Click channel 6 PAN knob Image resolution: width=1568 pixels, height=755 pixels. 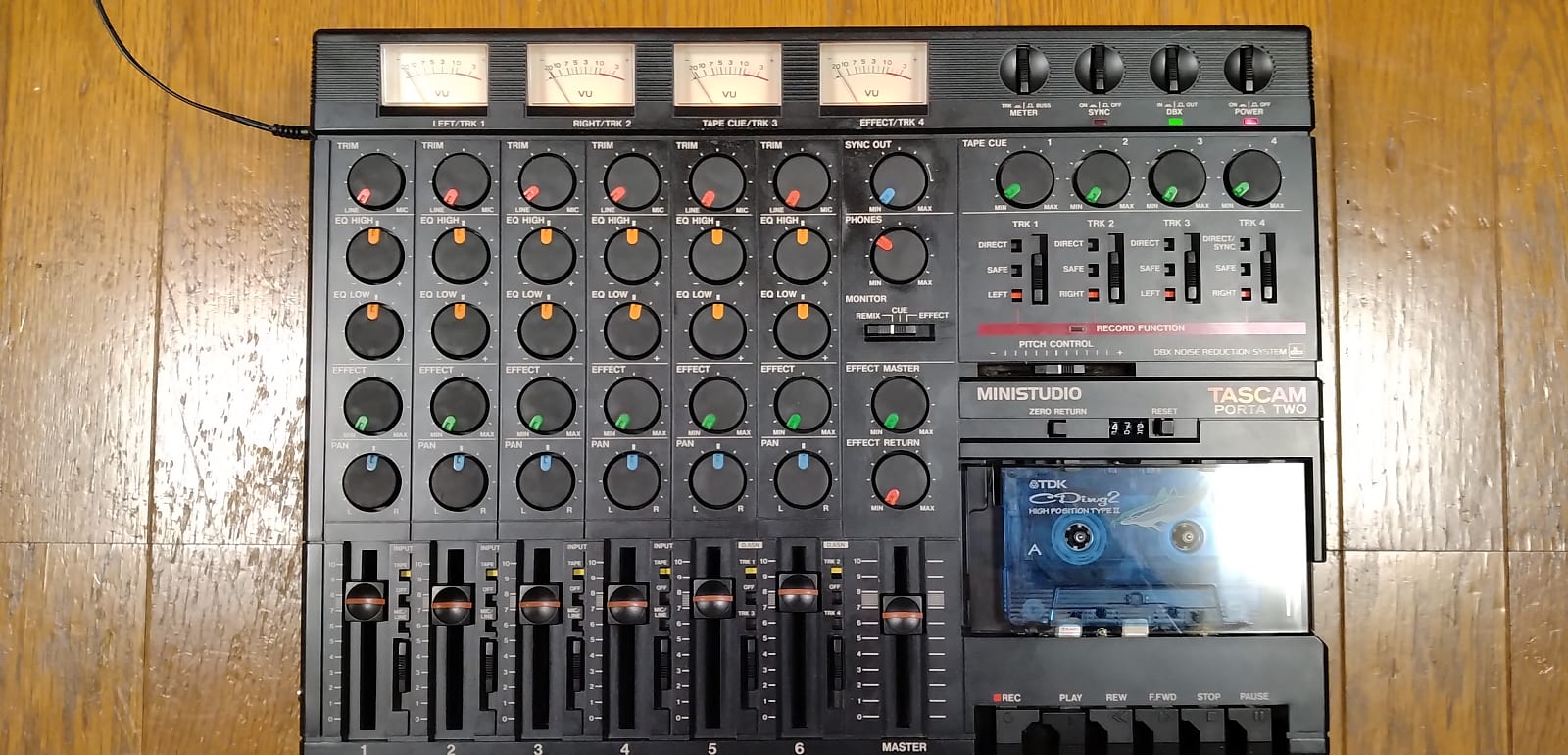click(803, 480)
